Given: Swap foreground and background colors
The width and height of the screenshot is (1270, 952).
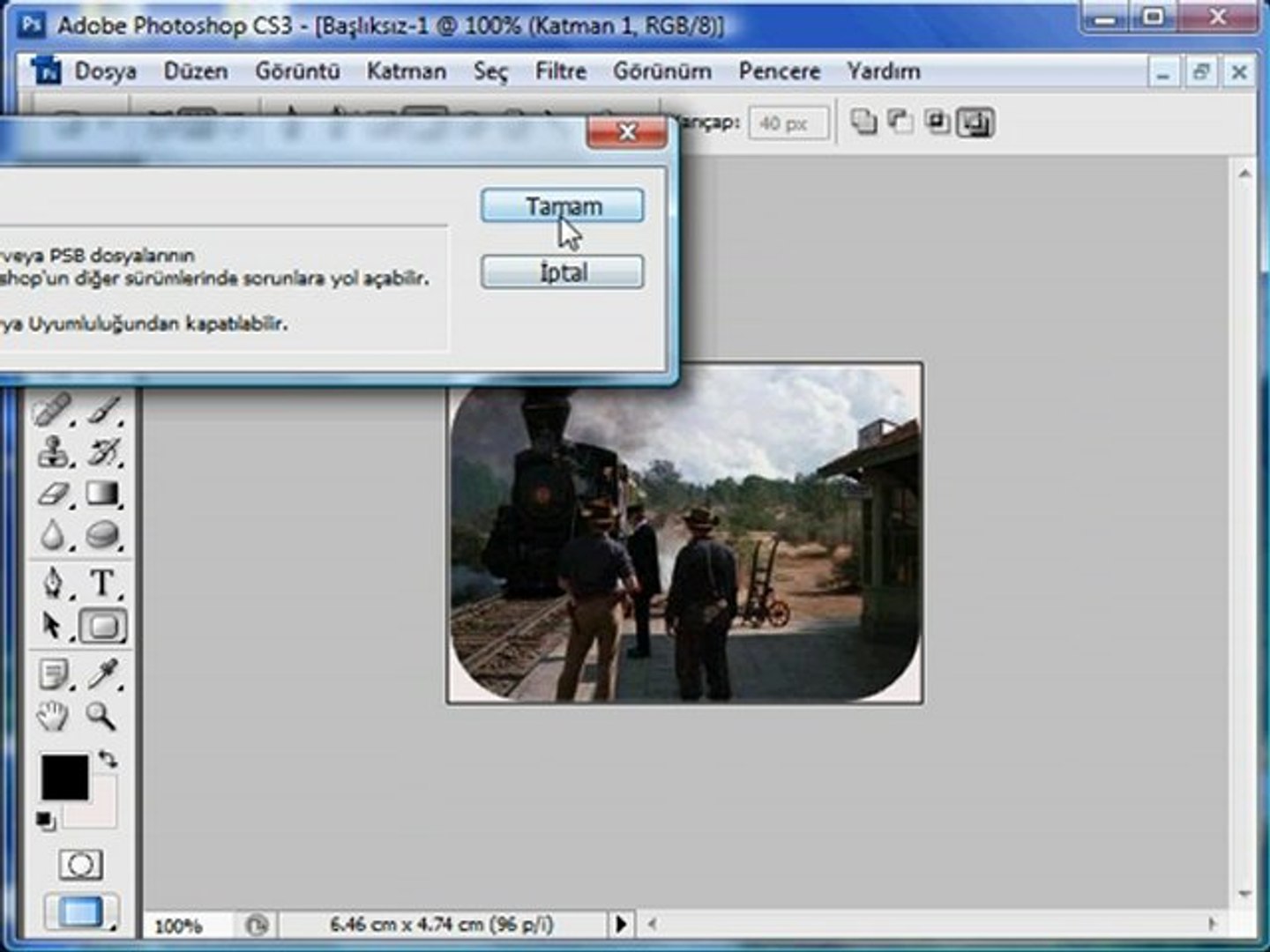Looking at the screenshot, I should pos(108,759).
